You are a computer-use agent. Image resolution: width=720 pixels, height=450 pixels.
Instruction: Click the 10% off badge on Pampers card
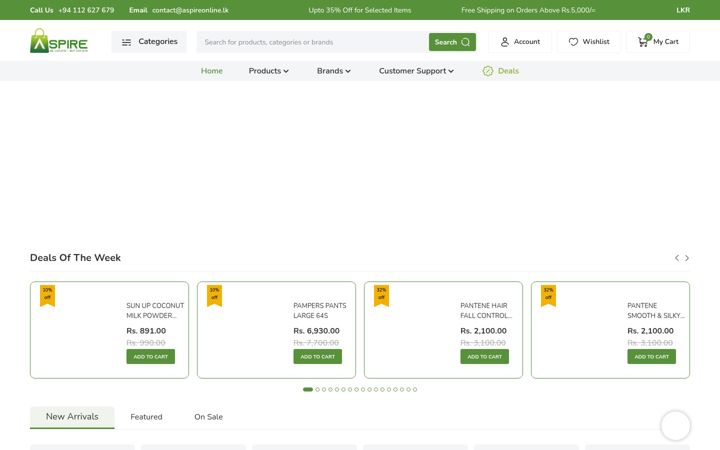(x=214, y=295)
